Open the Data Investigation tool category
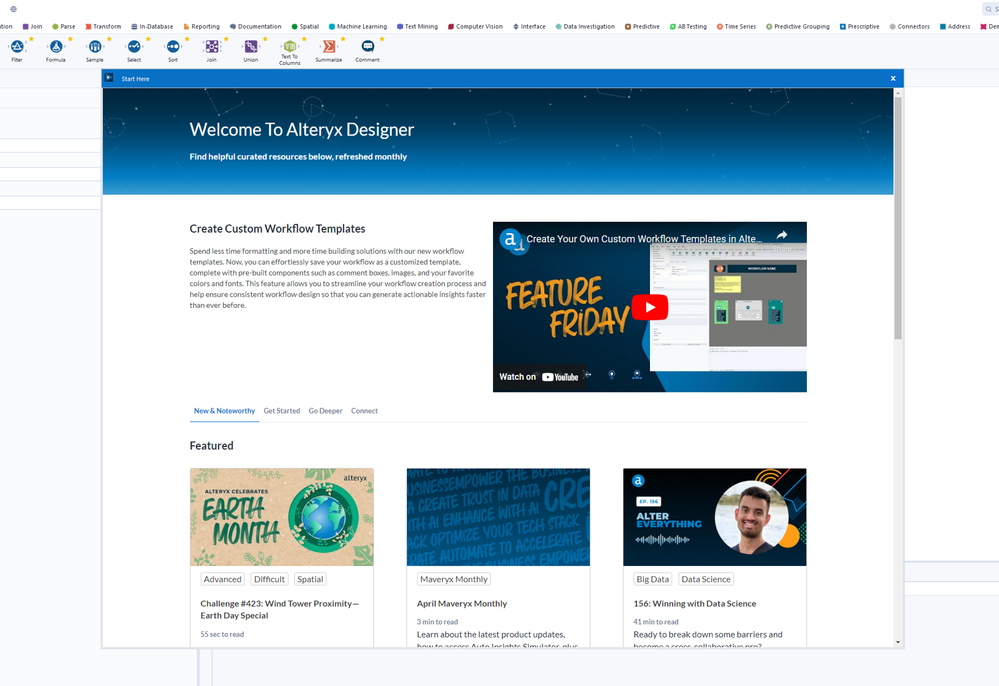Screen dimensions: 999x686 click(x=586, y=27)
